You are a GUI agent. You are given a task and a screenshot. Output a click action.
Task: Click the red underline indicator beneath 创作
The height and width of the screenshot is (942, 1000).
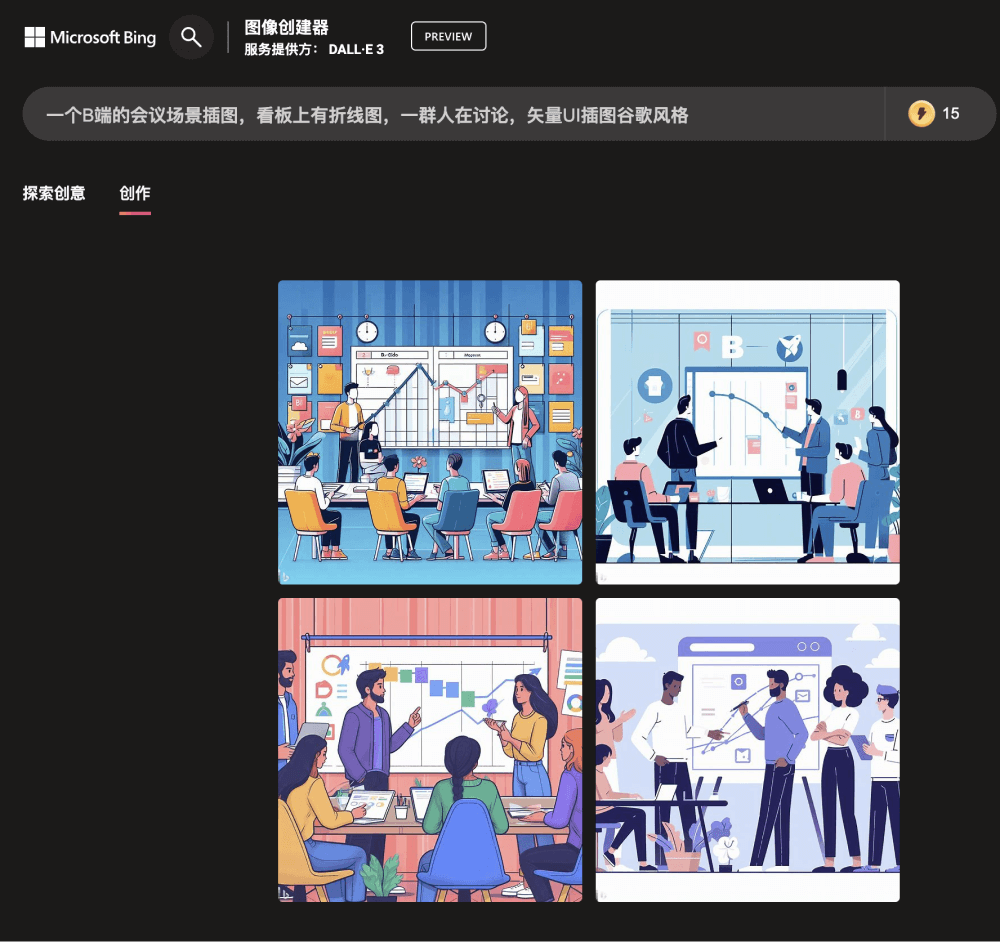(x=135, y=213)
